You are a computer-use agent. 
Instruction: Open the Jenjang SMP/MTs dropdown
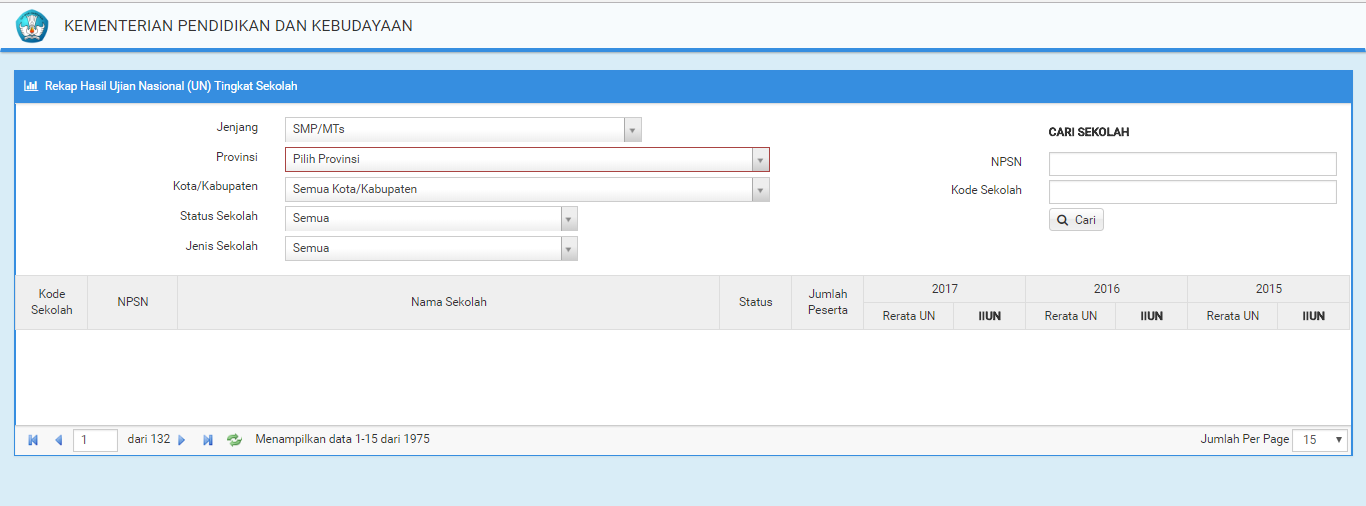[x=463, y=130]
